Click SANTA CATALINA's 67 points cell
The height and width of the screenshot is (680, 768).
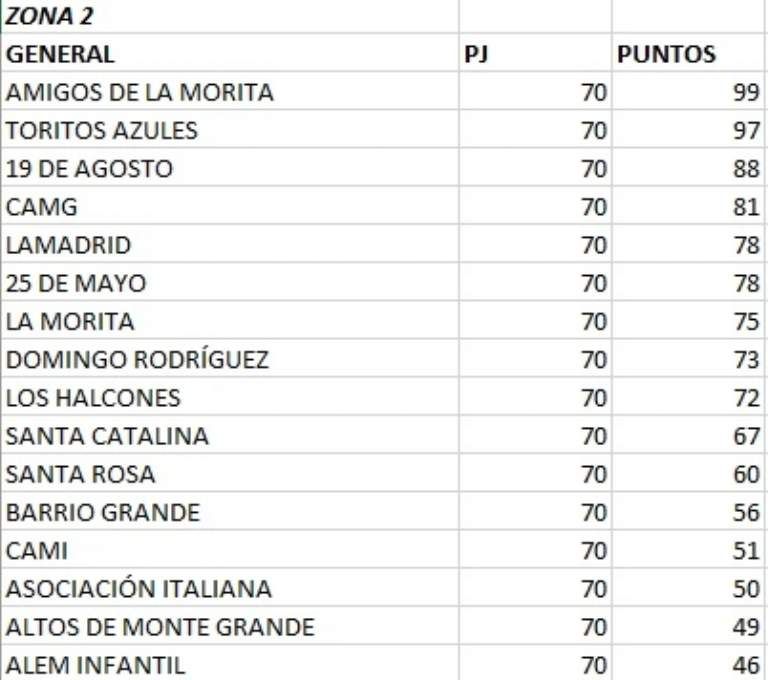click(x=745, y=436)
